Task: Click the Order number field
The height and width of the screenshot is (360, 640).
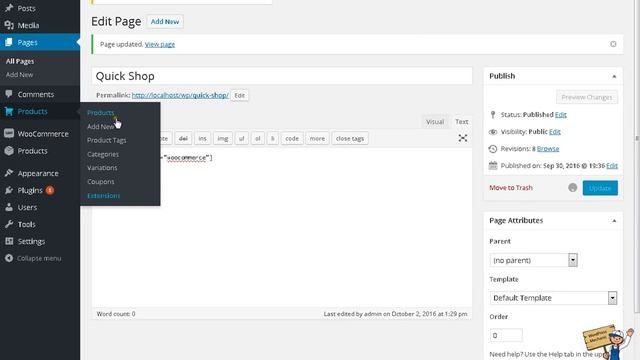Action: click(x=506, y=336)
